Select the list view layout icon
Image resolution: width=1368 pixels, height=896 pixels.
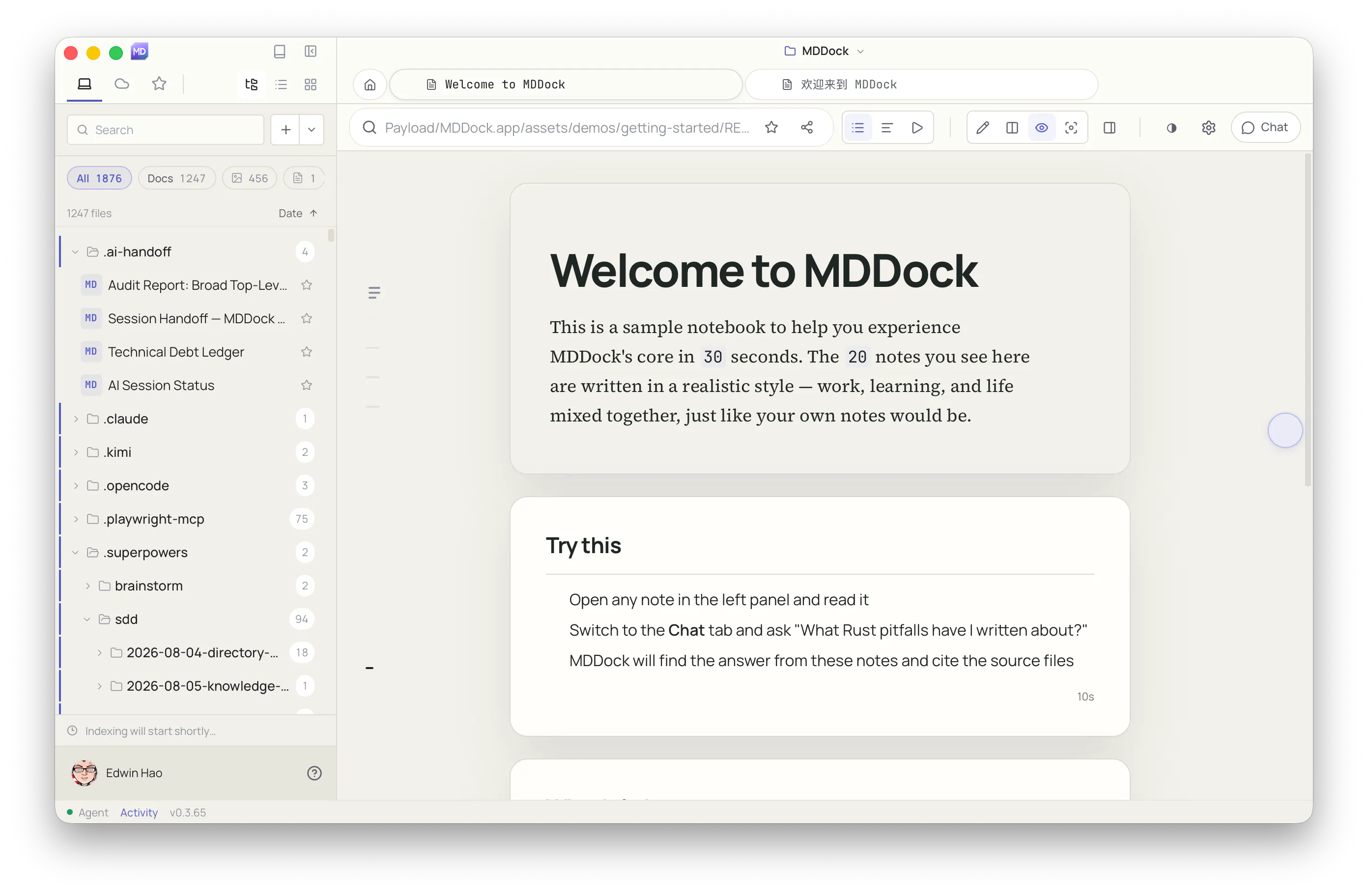click(281, 84)
